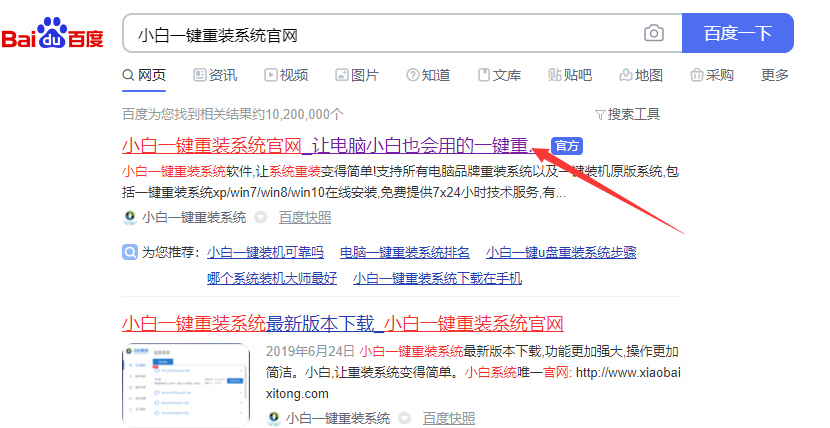Select the 地图 tab

point(641,75)
